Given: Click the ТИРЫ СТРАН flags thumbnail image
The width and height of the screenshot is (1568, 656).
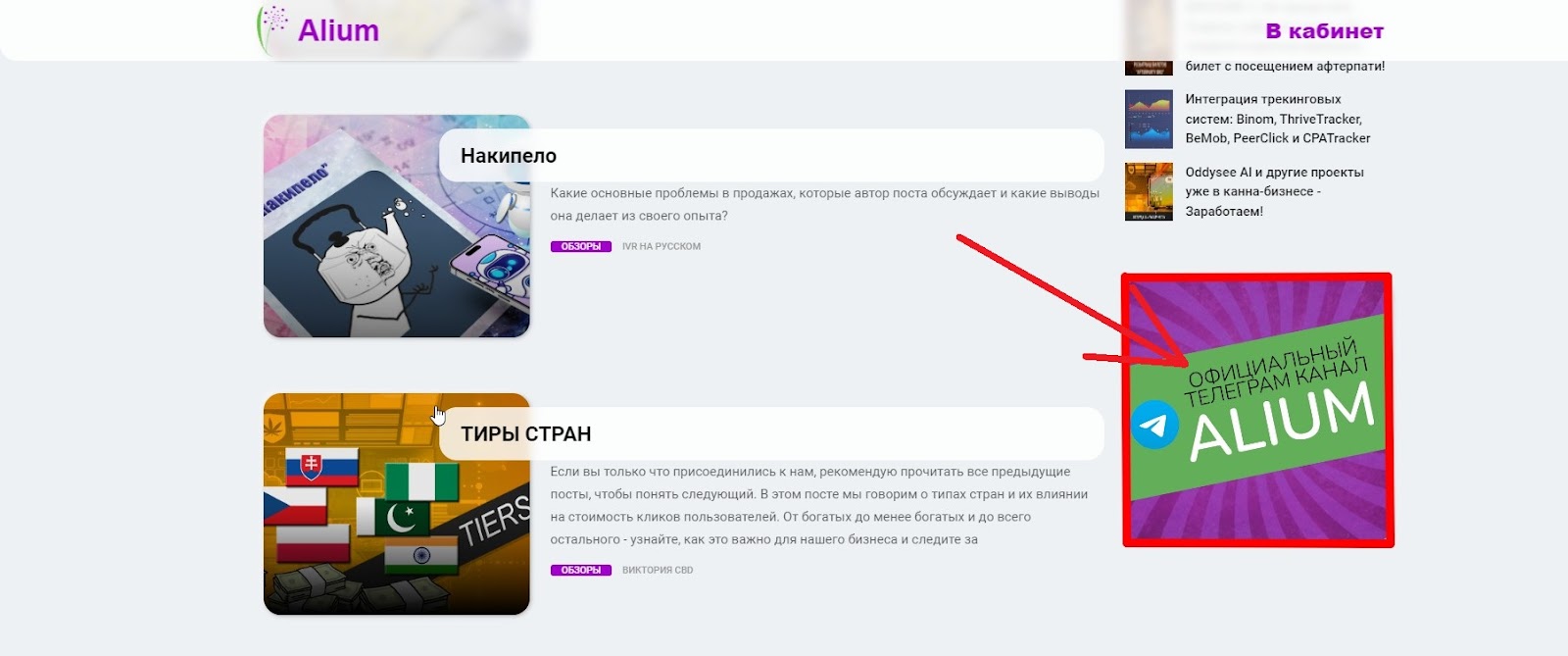Looking at the screenshot, I should 396,504.
